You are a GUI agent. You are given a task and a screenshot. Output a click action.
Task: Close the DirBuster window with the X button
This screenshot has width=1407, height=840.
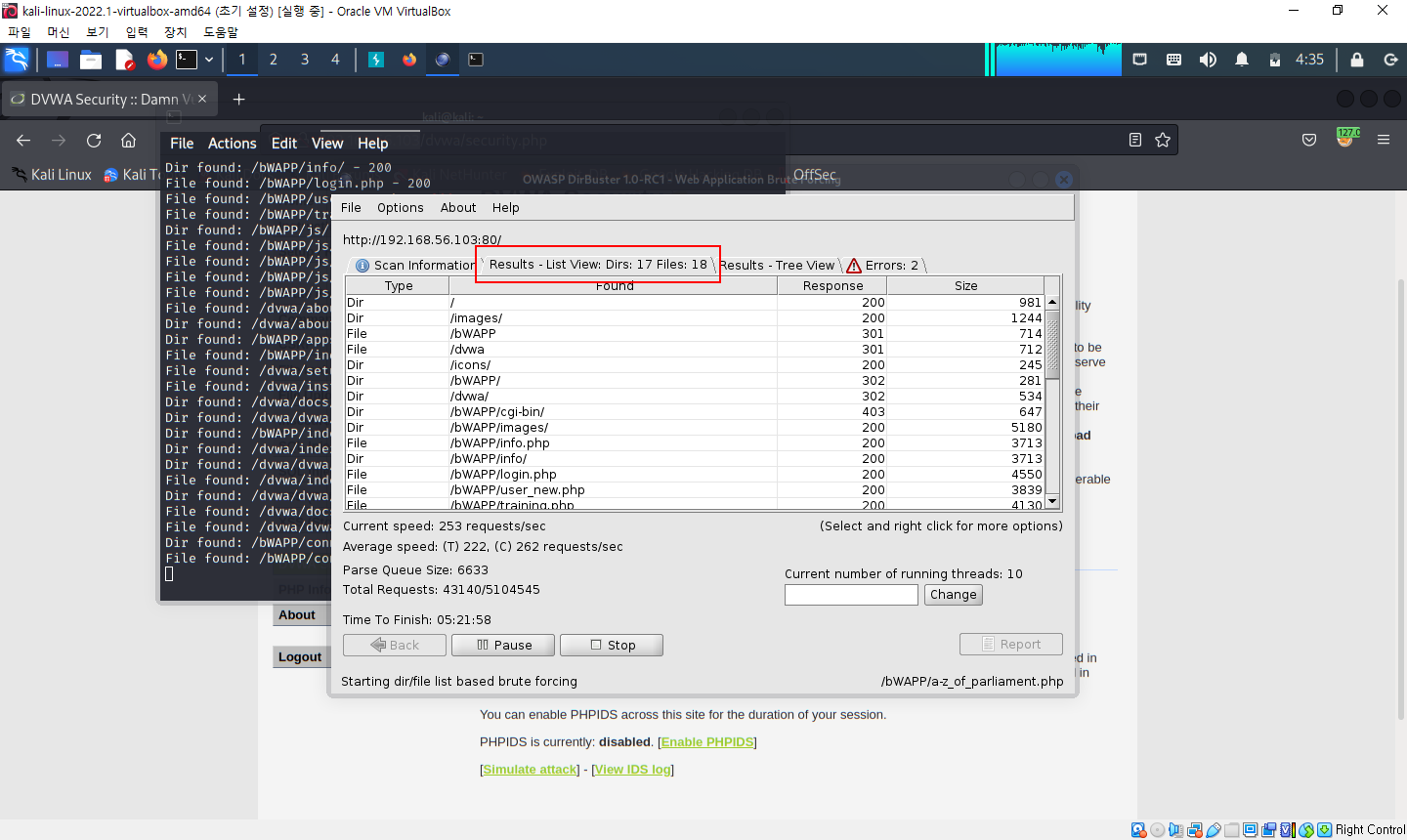coord(1064,180)
